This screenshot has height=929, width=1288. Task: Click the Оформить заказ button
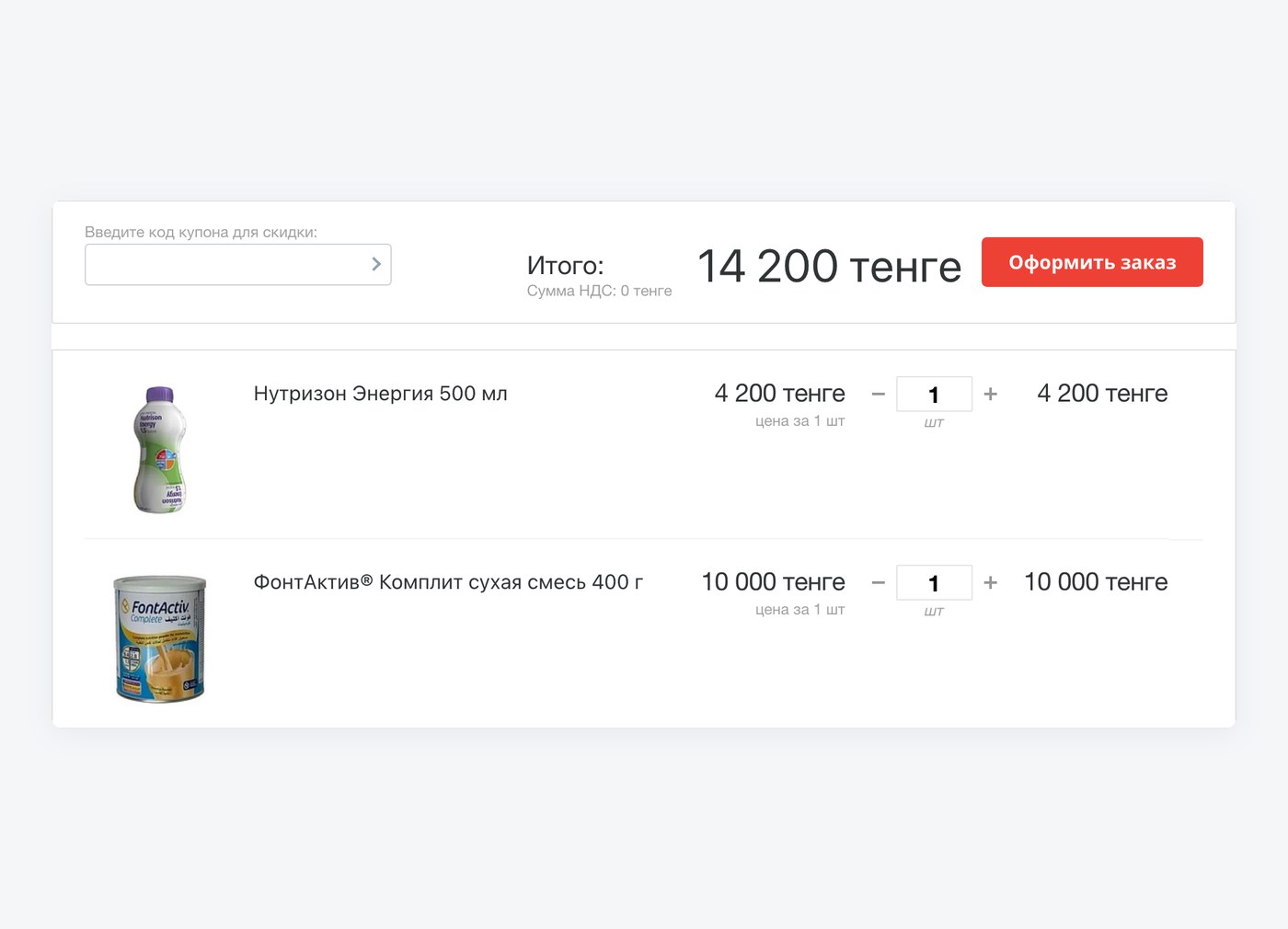click(x=1092, y=262)
